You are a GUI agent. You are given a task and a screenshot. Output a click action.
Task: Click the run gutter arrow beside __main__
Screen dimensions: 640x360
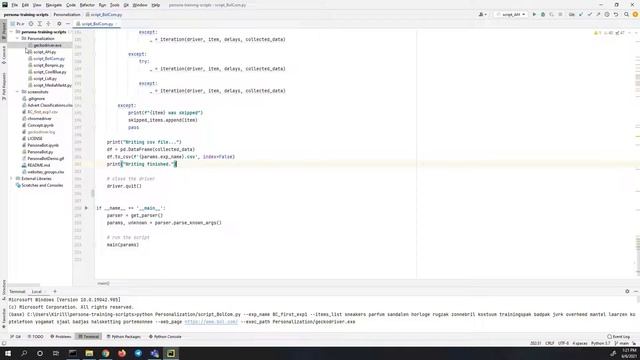pyautogui.click(x=86, y=208)
